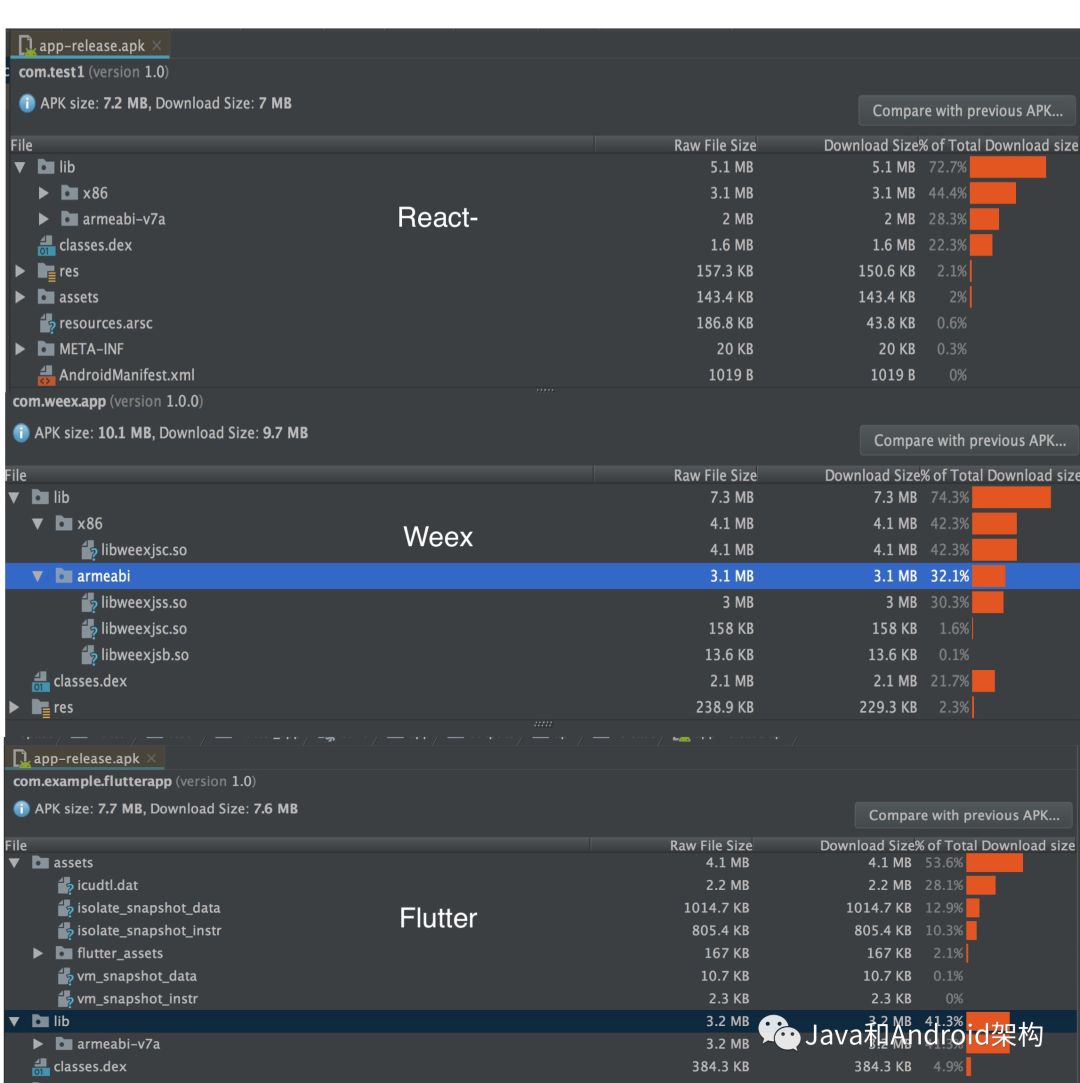The height and width of the screenshot is (1083, 1080).
Task: Click the classes.dex file icon in React panel
Action: (46, 245)
